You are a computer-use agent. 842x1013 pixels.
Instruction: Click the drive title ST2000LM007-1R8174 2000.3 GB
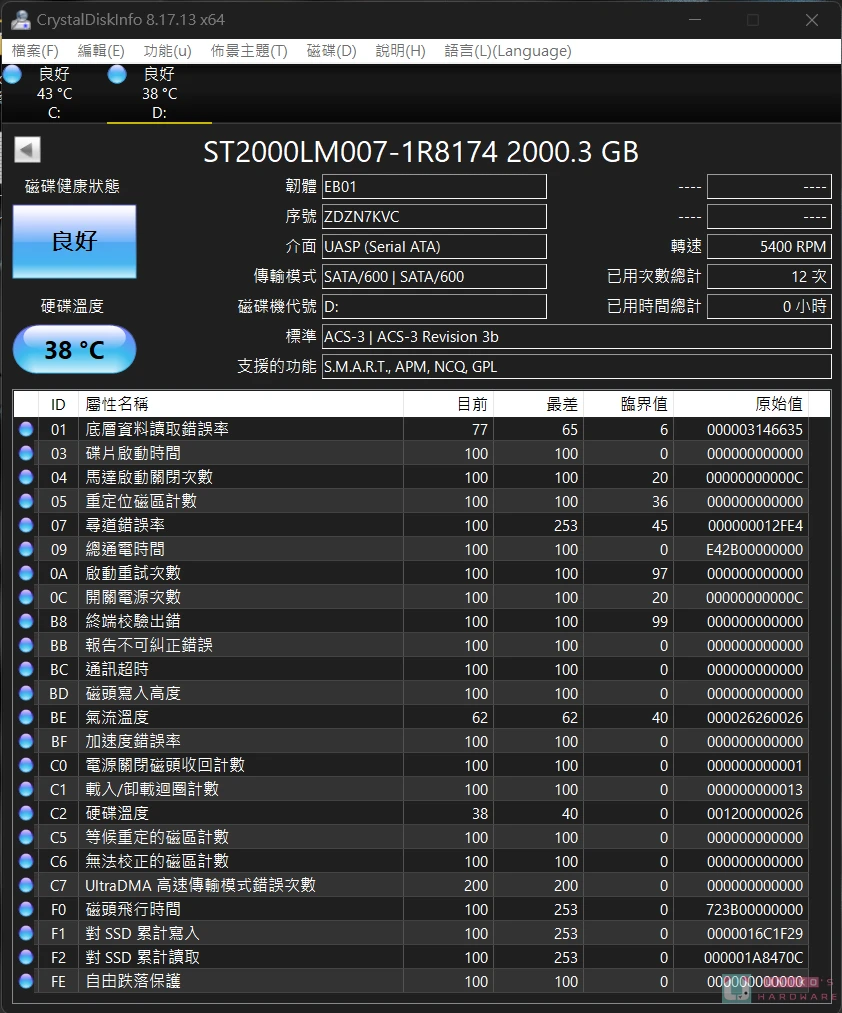coord(421,152)
